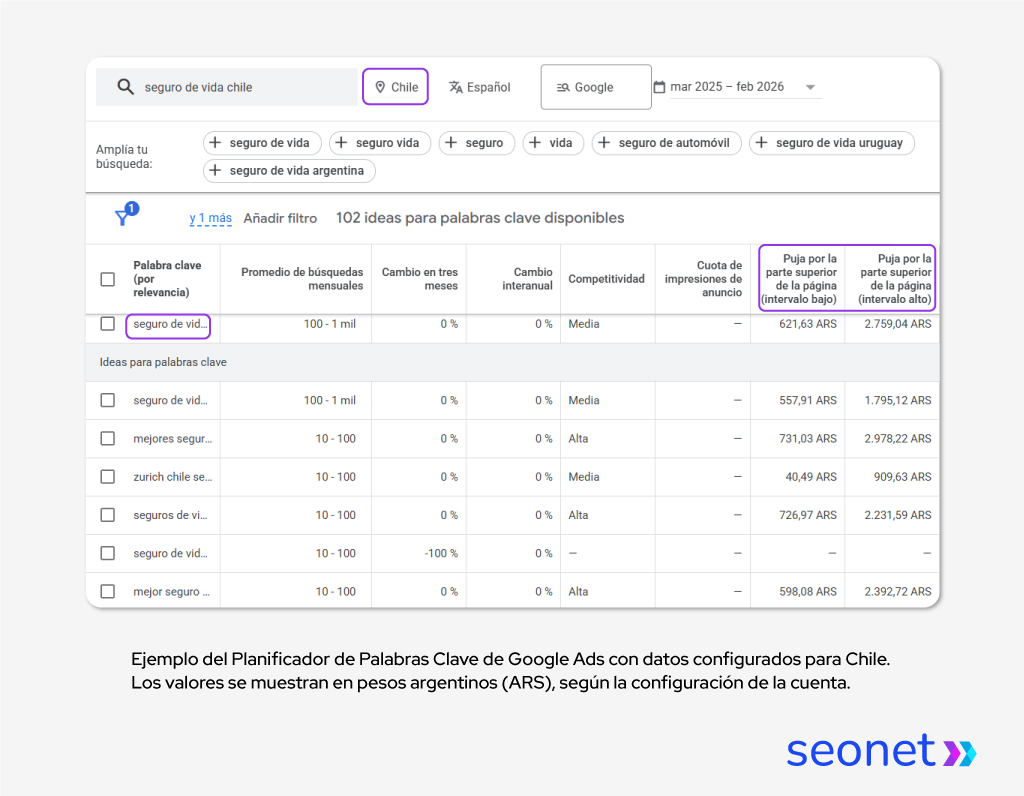Click the 'mejores segur...' keyword
This screenshot has height=796, width=1024.
172,438
